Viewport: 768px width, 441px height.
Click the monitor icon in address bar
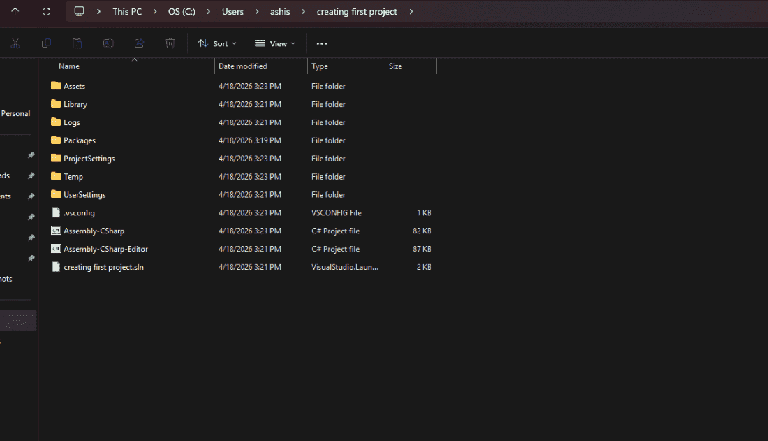(79, 11)
